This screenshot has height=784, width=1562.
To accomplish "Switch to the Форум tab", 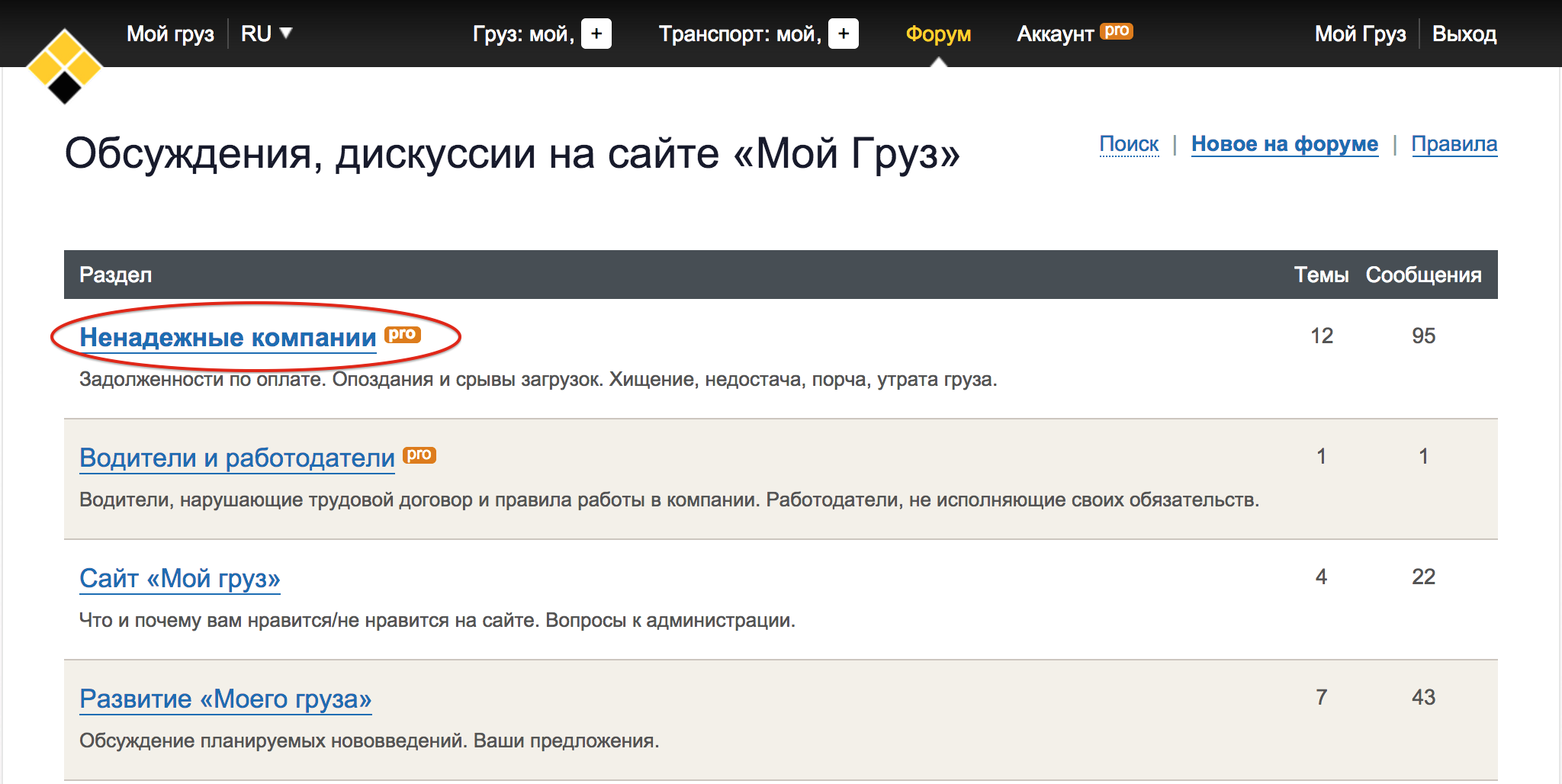I will click(938, 34).
